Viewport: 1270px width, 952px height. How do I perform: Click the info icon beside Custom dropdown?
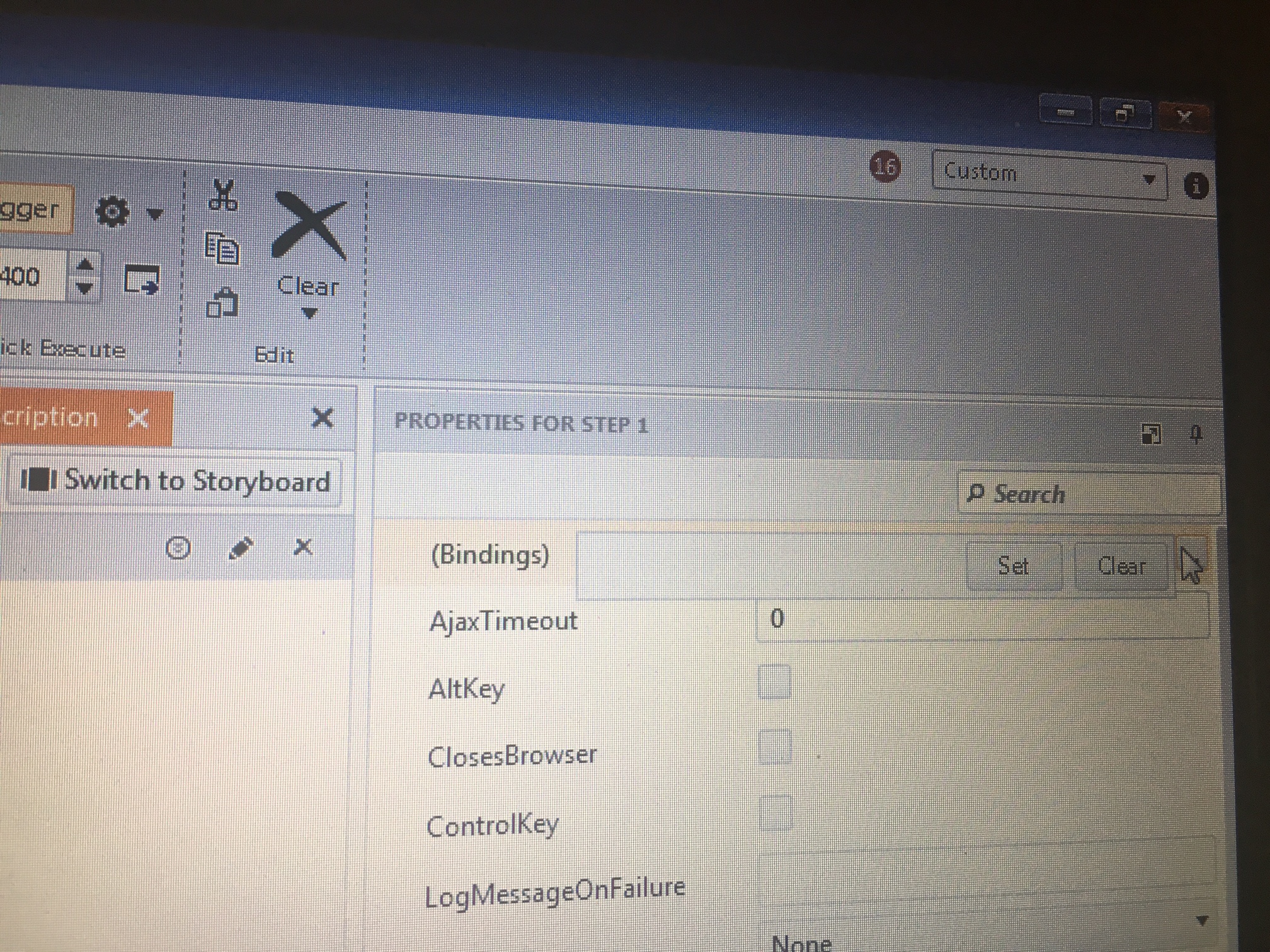tap(1195, 186)
